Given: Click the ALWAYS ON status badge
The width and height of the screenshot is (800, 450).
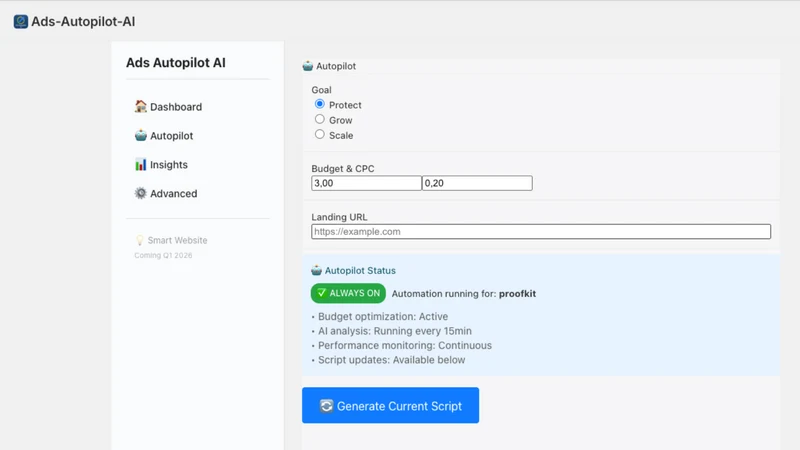Looking at the screenshot, I should [348, 293].
